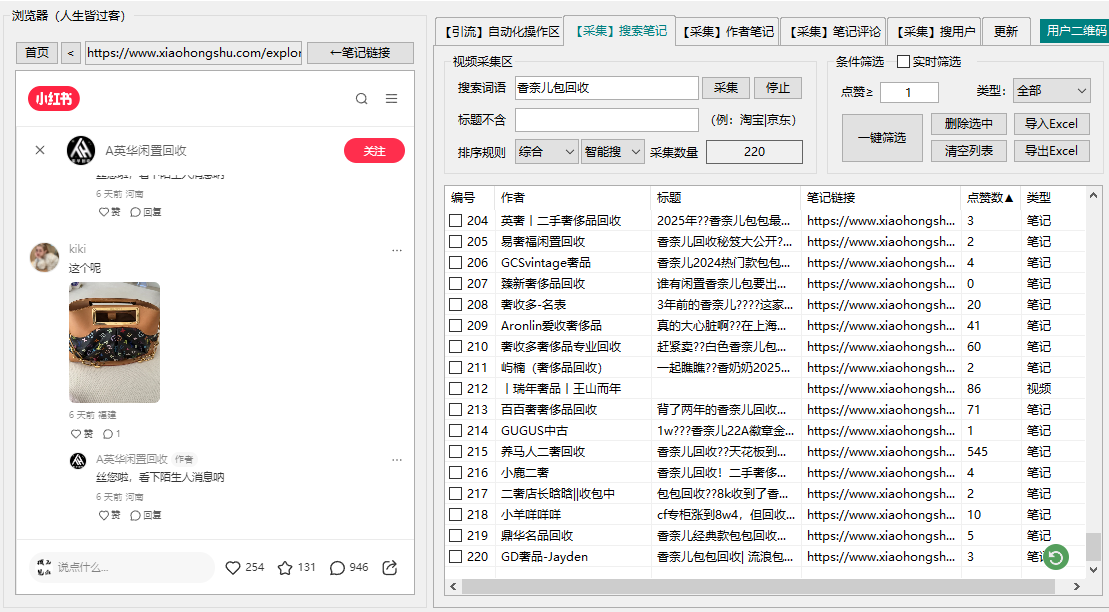1109x612 pixels.
Task: Switch to 【采集】搜索笔记 tab
Action: 620,31
